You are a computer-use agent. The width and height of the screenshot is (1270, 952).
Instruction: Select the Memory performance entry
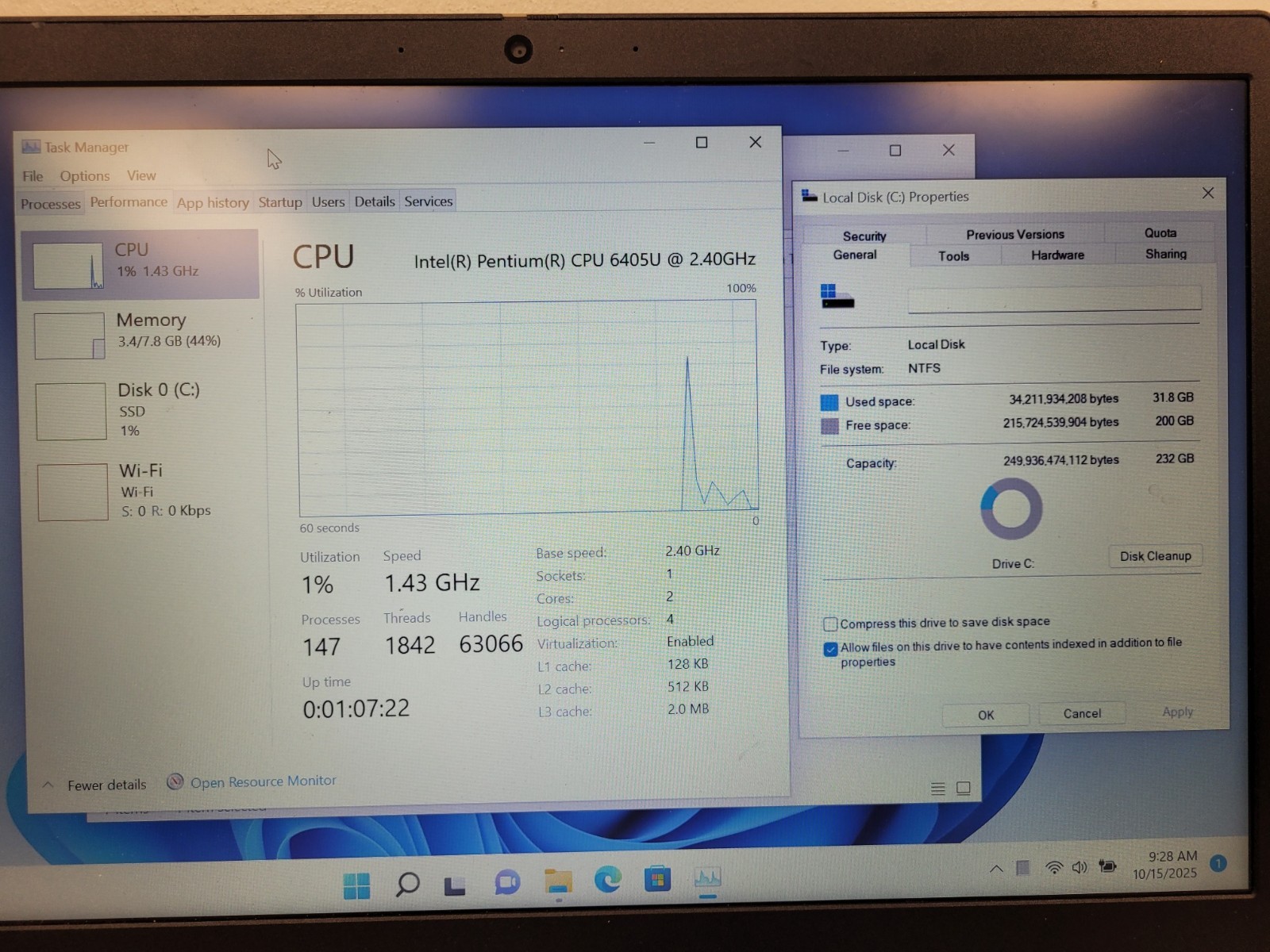pos(143,334)
